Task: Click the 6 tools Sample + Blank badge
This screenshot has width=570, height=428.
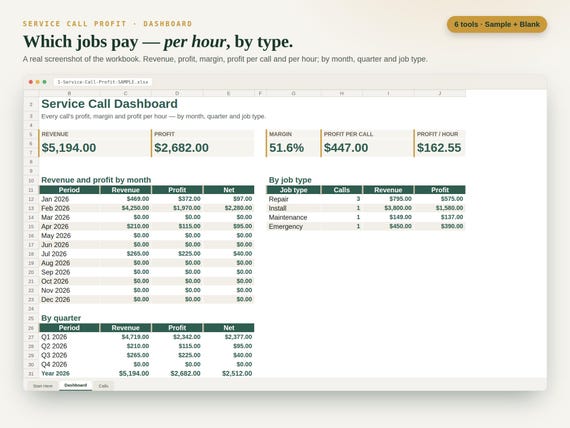Action: [x=497, y=24]
